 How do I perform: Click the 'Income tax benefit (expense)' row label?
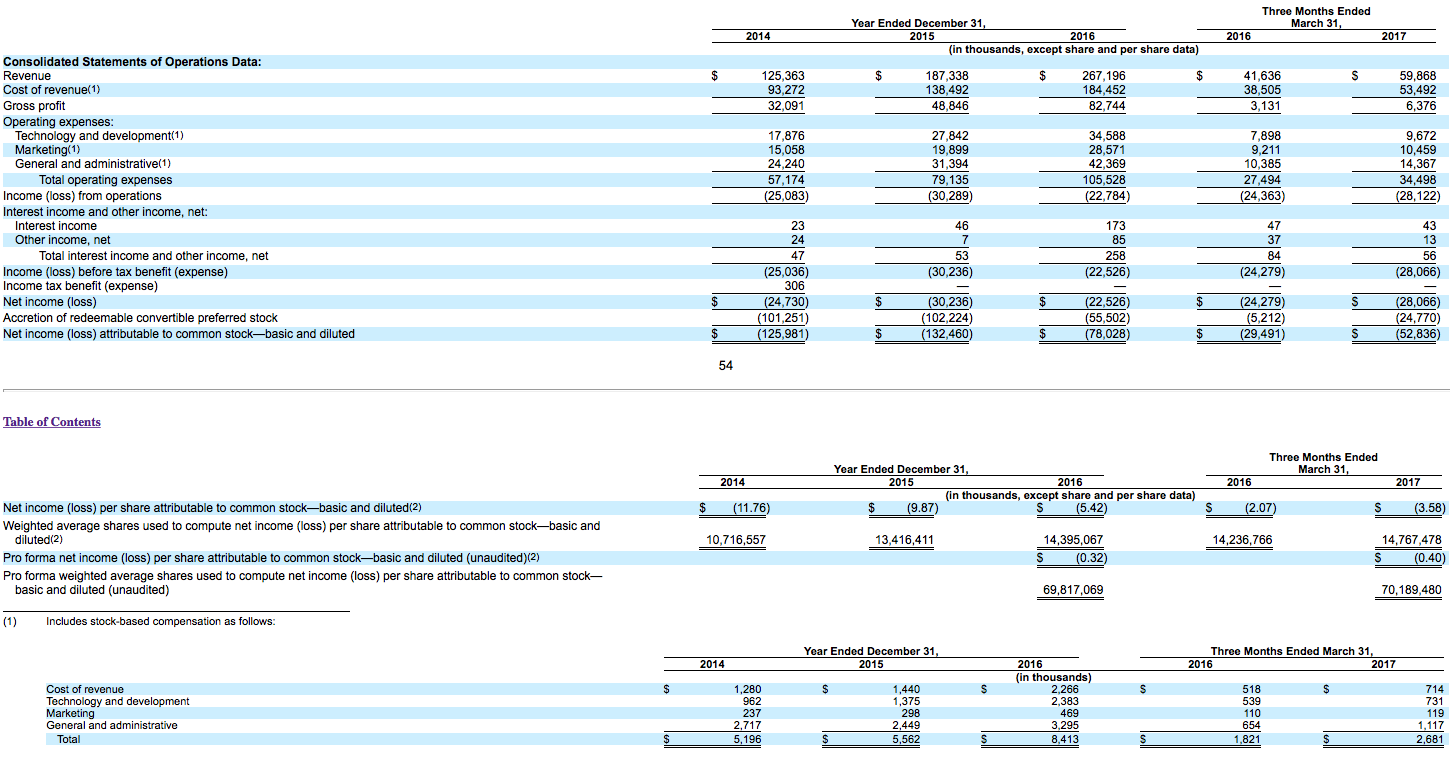point(80,286)
